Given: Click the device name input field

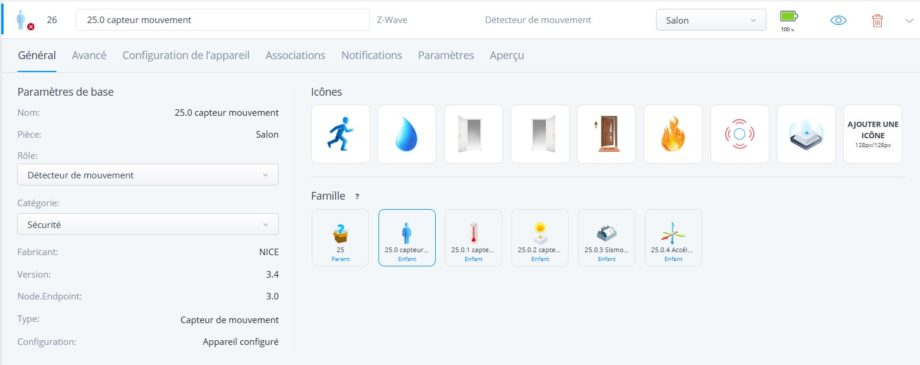Looking at the screenshot, I should coord(222,20).
